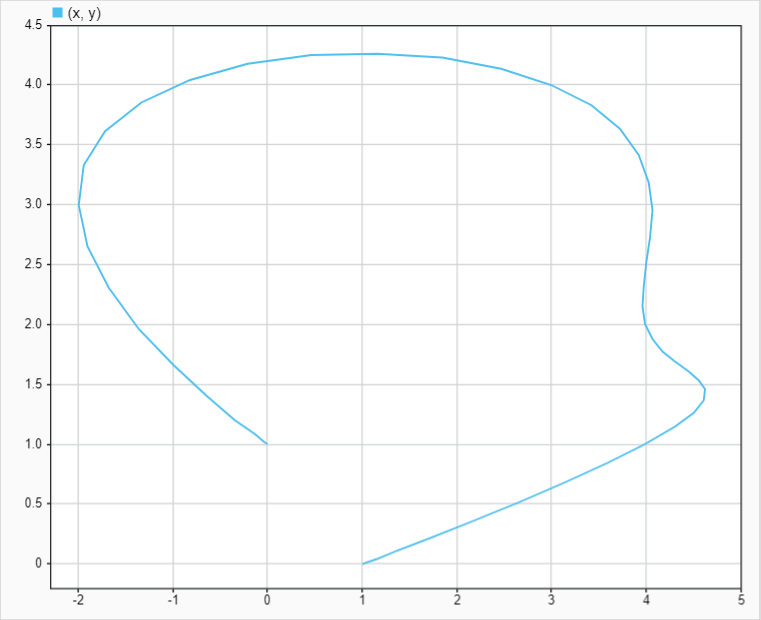Click the -1 tick label on the x-axis
This screenshot has height=620, width=761.
172,600
